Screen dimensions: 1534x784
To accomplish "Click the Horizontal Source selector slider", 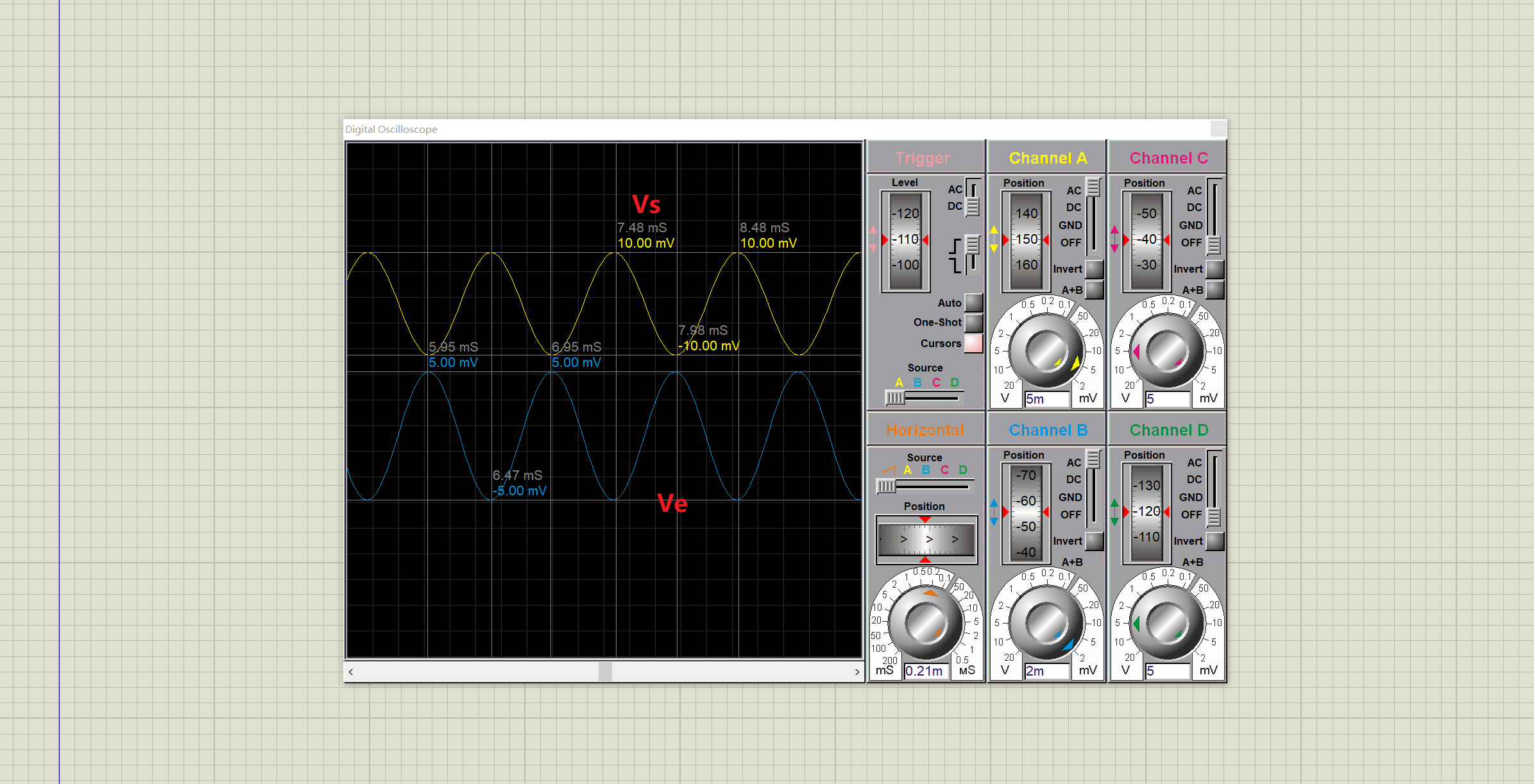I will (x=887, y=486).
